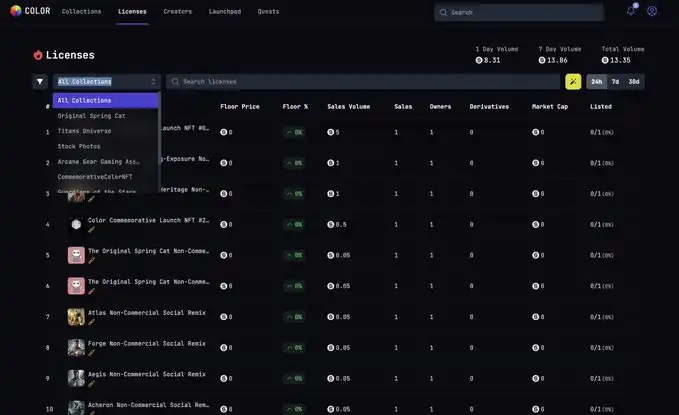This screenshot has width=679, height=415.
Task: Click the pencil icon under Color Commemorative Launch NFT
Action: tap(92, 229)
